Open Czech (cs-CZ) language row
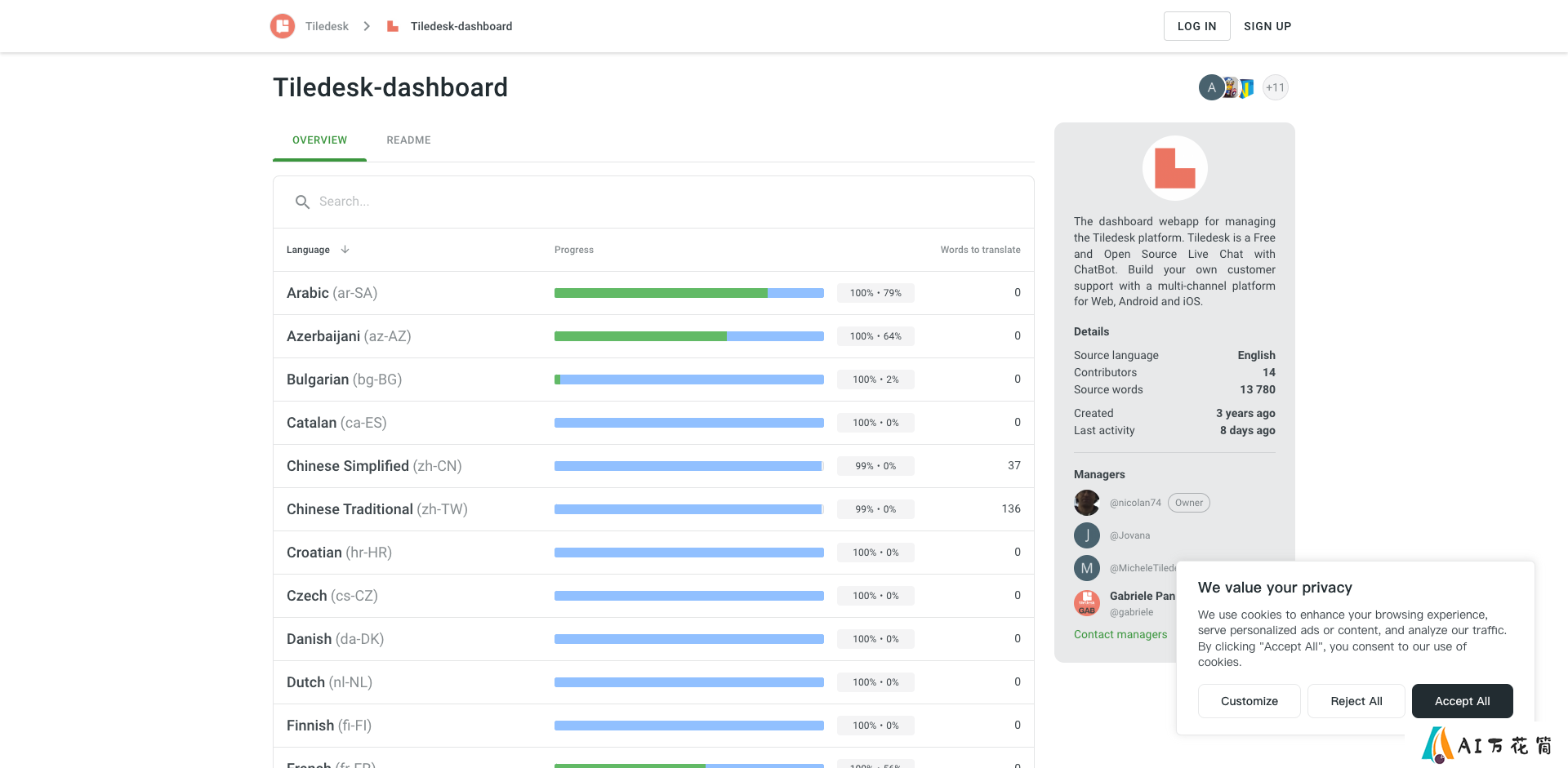 click(653, 596)
